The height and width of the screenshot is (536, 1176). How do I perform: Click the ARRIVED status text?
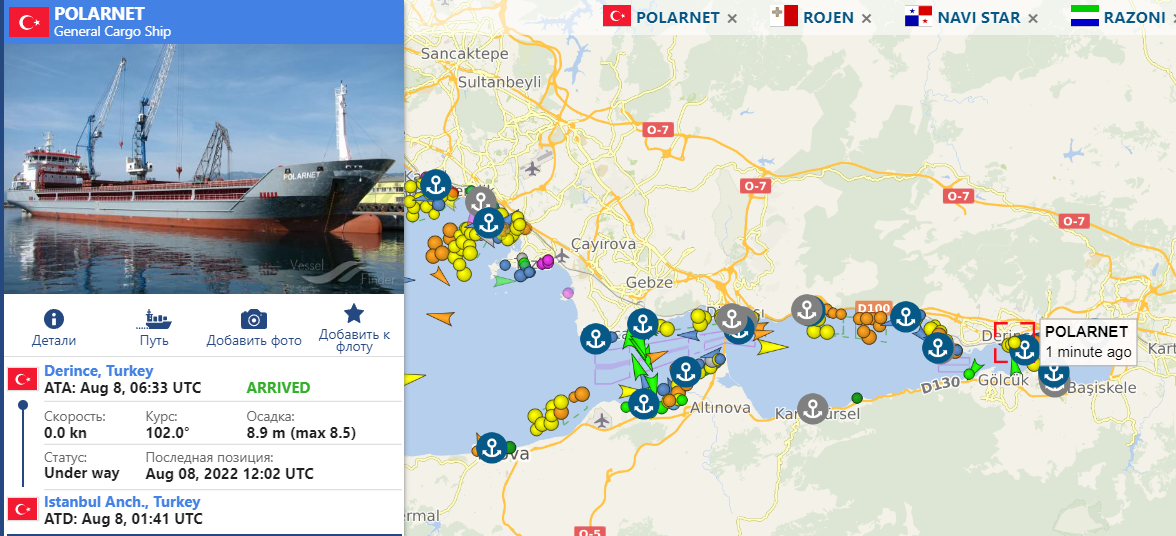click(x=278, y=388)
